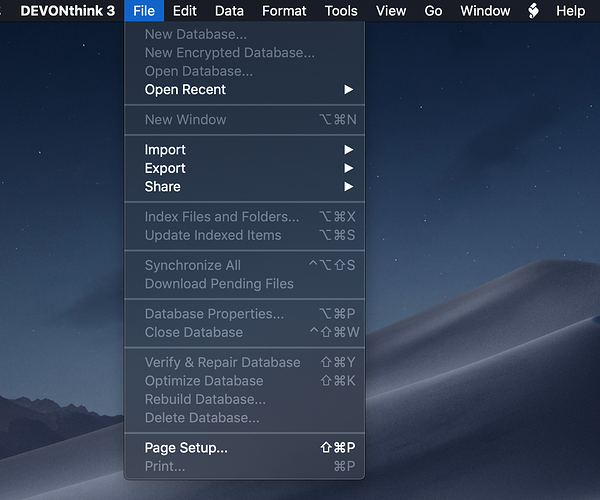Screen dimensions: 600x500
Task: Click Delete Database… menu entry
Action: coord(245,418)
